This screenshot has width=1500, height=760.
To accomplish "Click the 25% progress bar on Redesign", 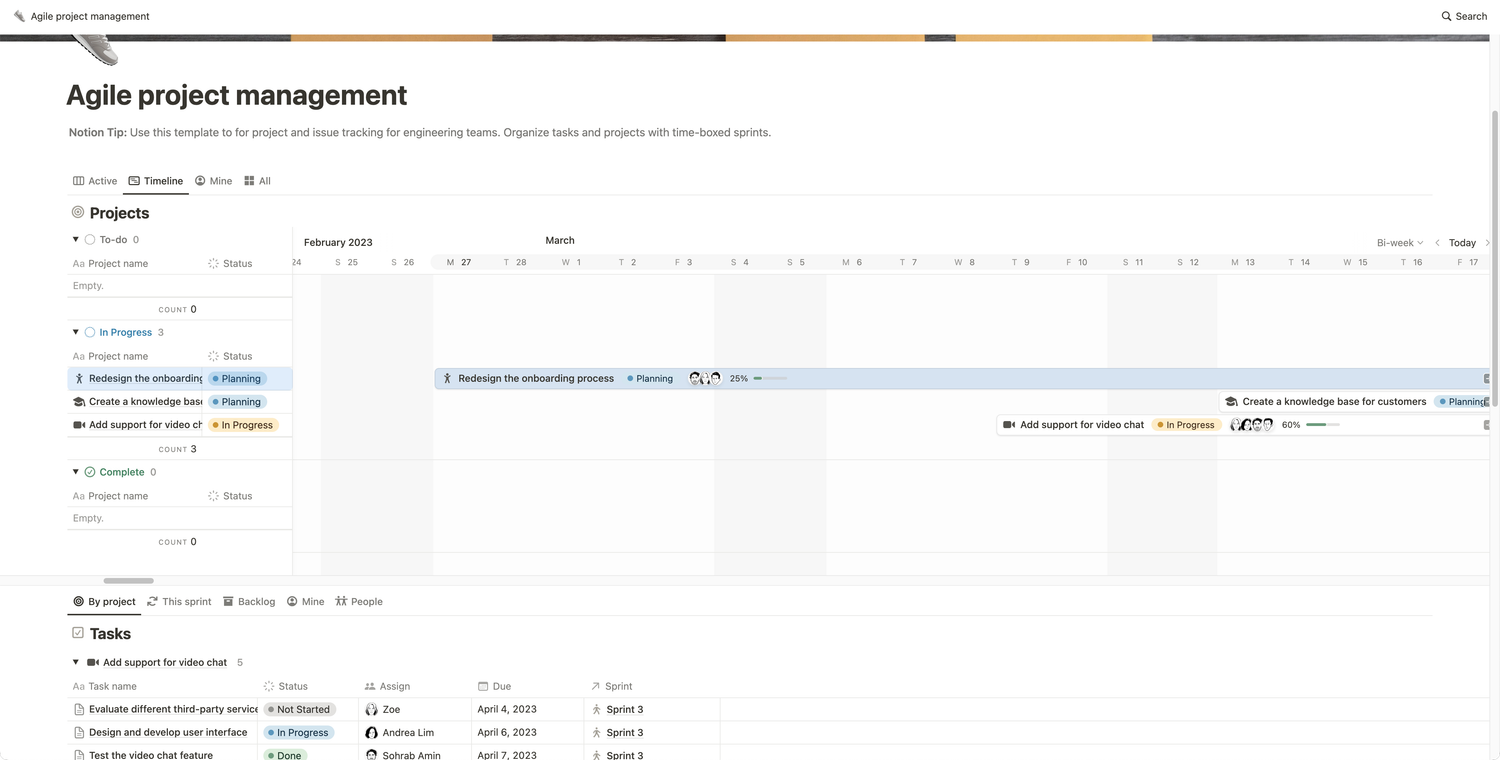I will click(x=770, y=379).
